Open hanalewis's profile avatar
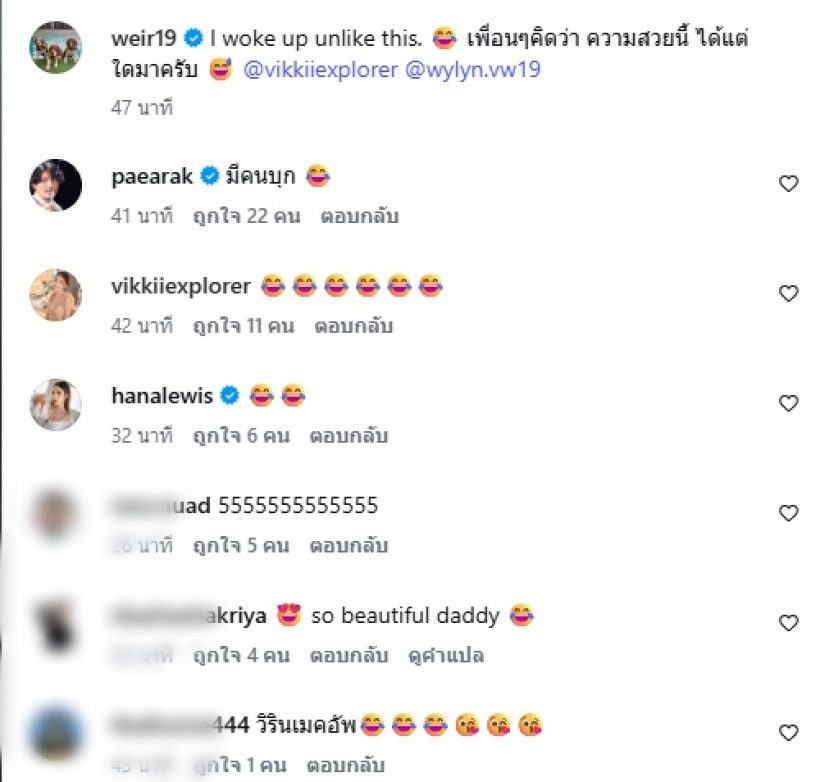The width and height of the screenshot is (820, 782). 55,405
